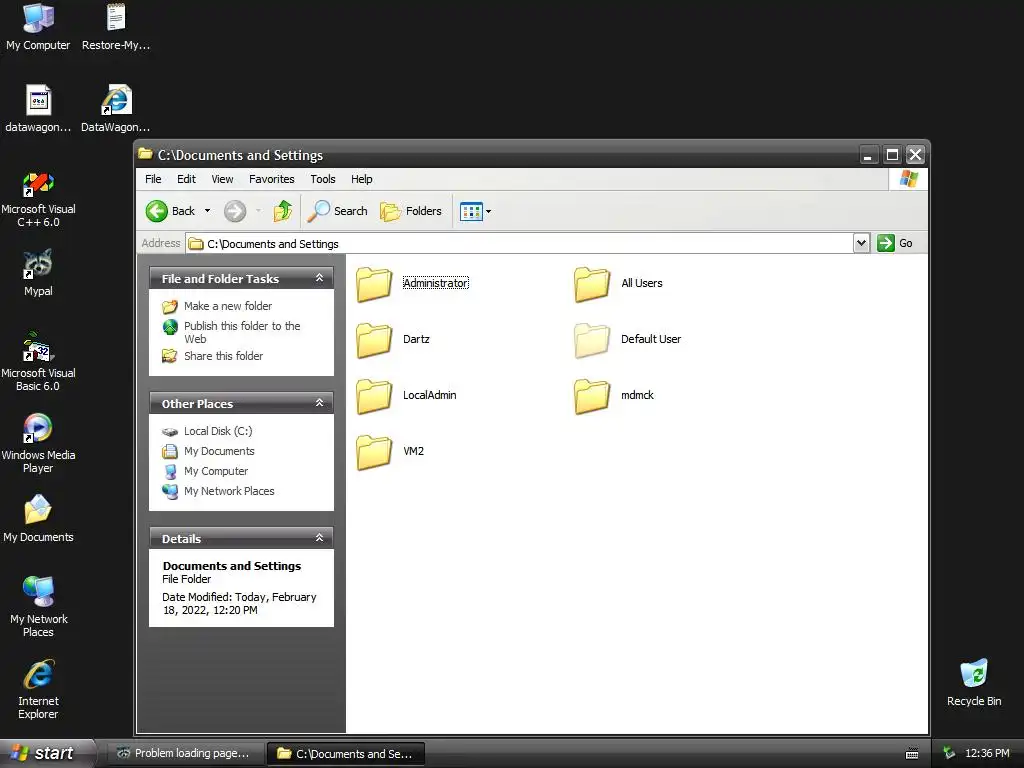The height and width of the screenshot is (768, 1024).
Task: Select the VM2 folder icon
Action: (x=374, y=453)
